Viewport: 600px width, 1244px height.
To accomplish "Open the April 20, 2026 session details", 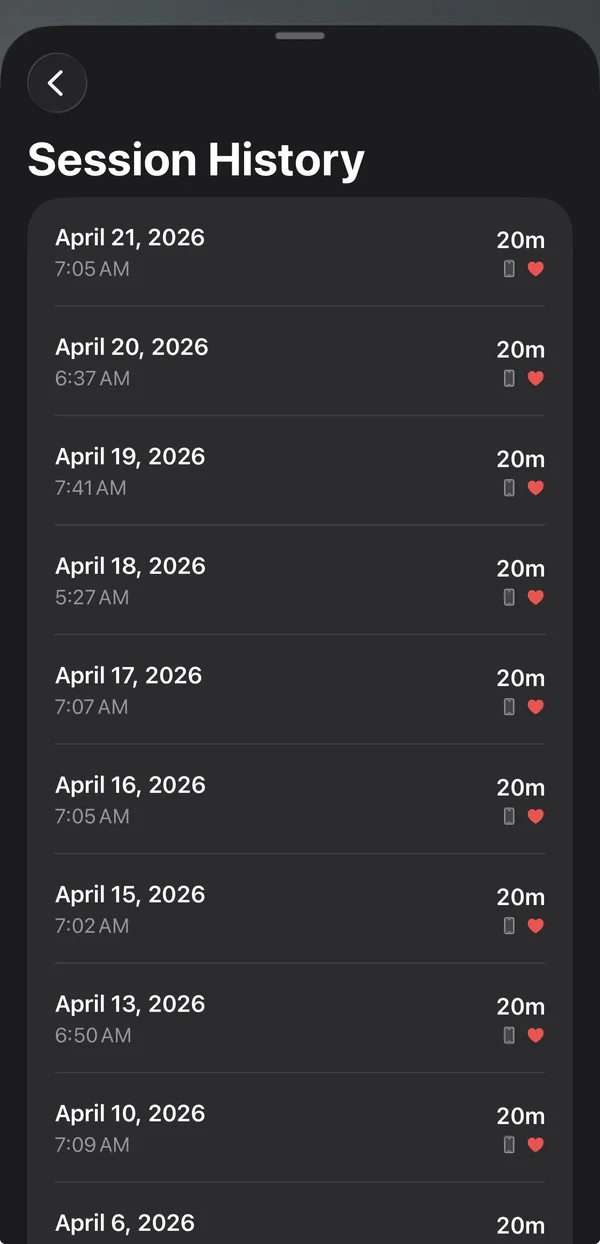I will tap(300, 361).
